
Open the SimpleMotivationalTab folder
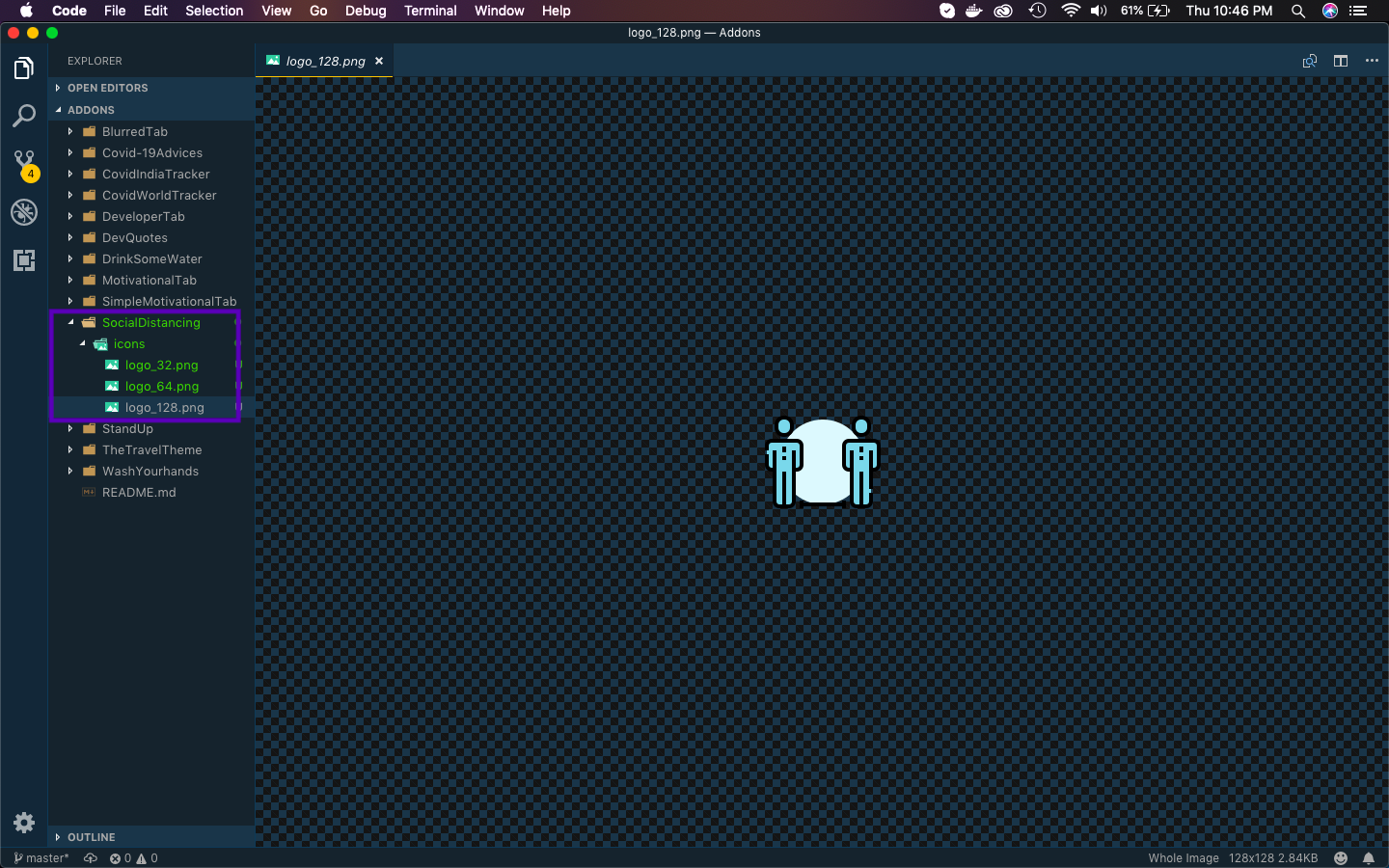click(x=151, y=302)
